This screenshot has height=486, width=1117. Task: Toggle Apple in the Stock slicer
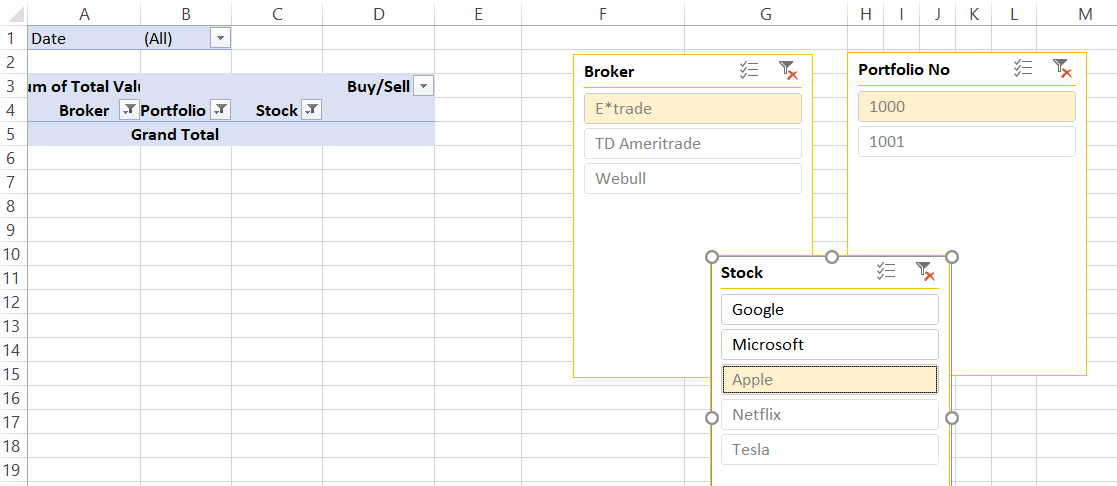829,380
